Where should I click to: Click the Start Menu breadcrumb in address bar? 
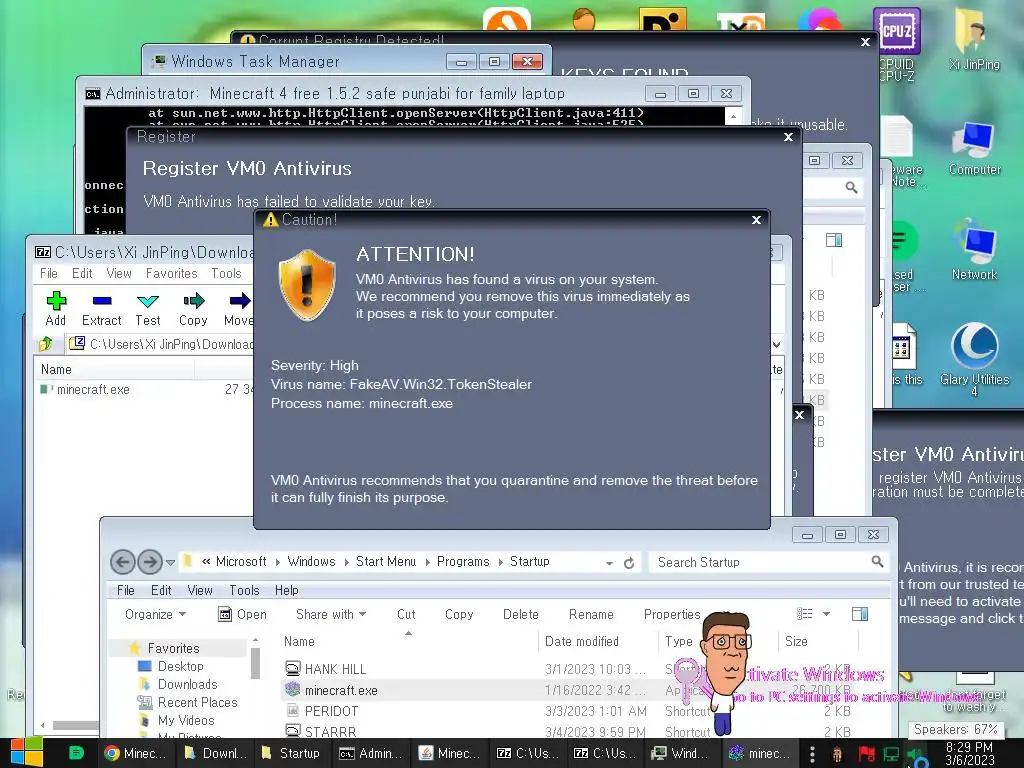click(385, 562)
